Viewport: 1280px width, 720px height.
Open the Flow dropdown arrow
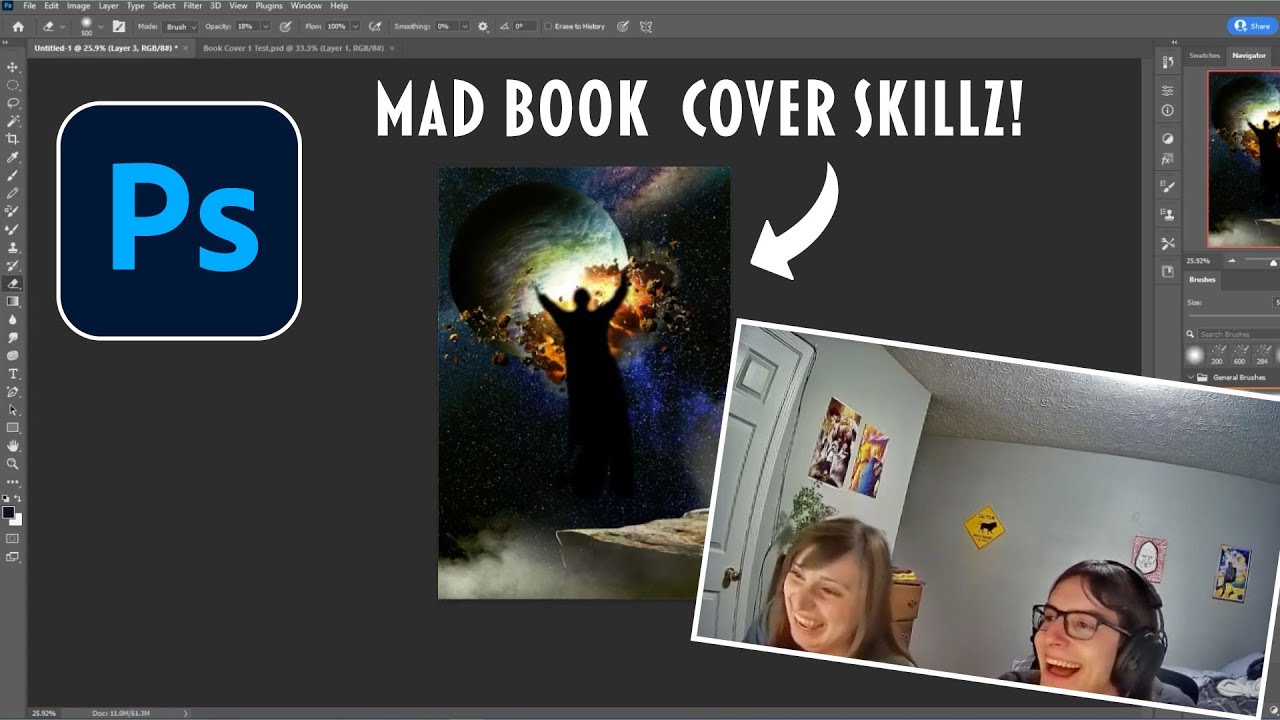point(354,26)
